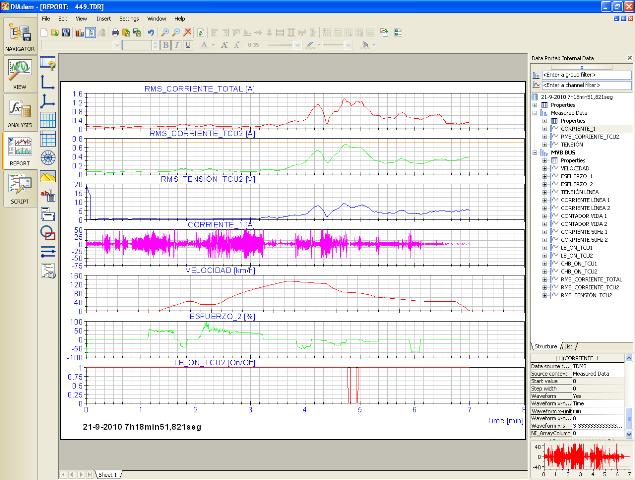Open the Help menu
This screenshot has width=635, height=480.
(179, 19)
